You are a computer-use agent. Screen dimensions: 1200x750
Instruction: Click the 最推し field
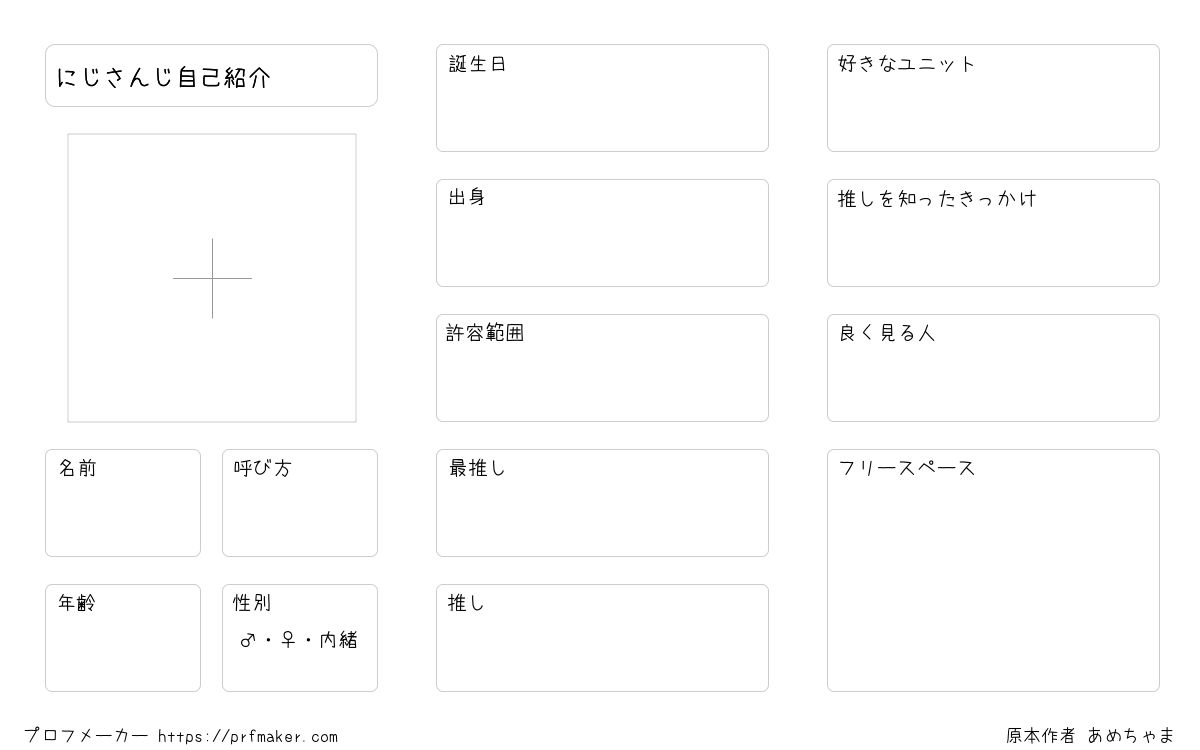click(602, 503)
